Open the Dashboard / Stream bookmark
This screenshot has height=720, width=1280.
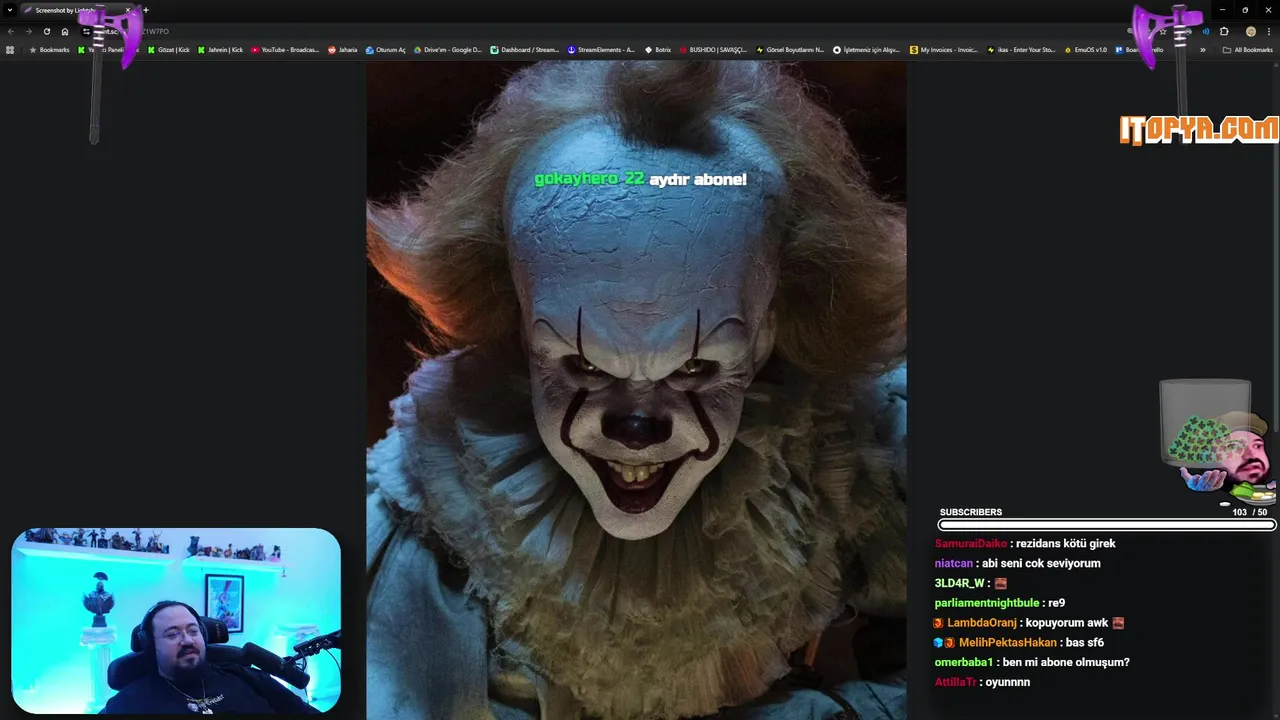click(x=524, y=50)
